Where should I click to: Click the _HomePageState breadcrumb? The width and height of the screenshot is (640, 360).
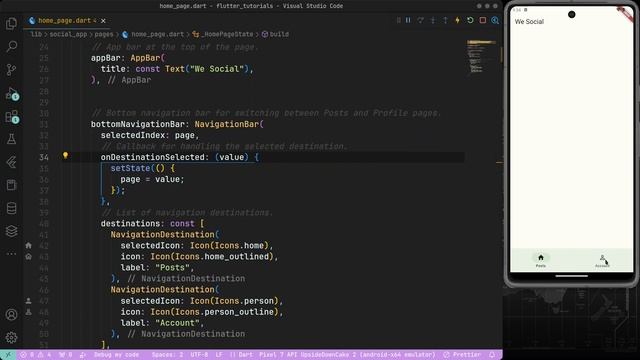[x=227, y=34]
